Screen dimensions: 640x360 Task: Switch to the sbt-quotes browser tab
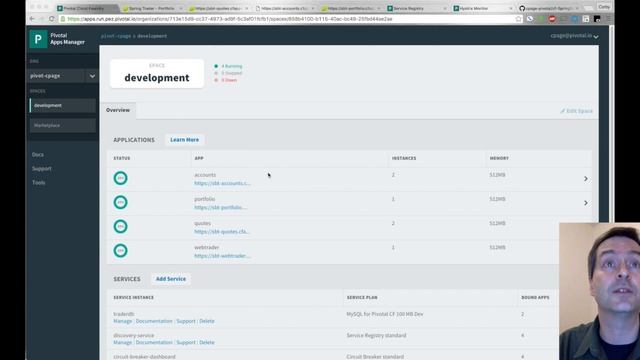pyautogui.click(x=218, y=8)
